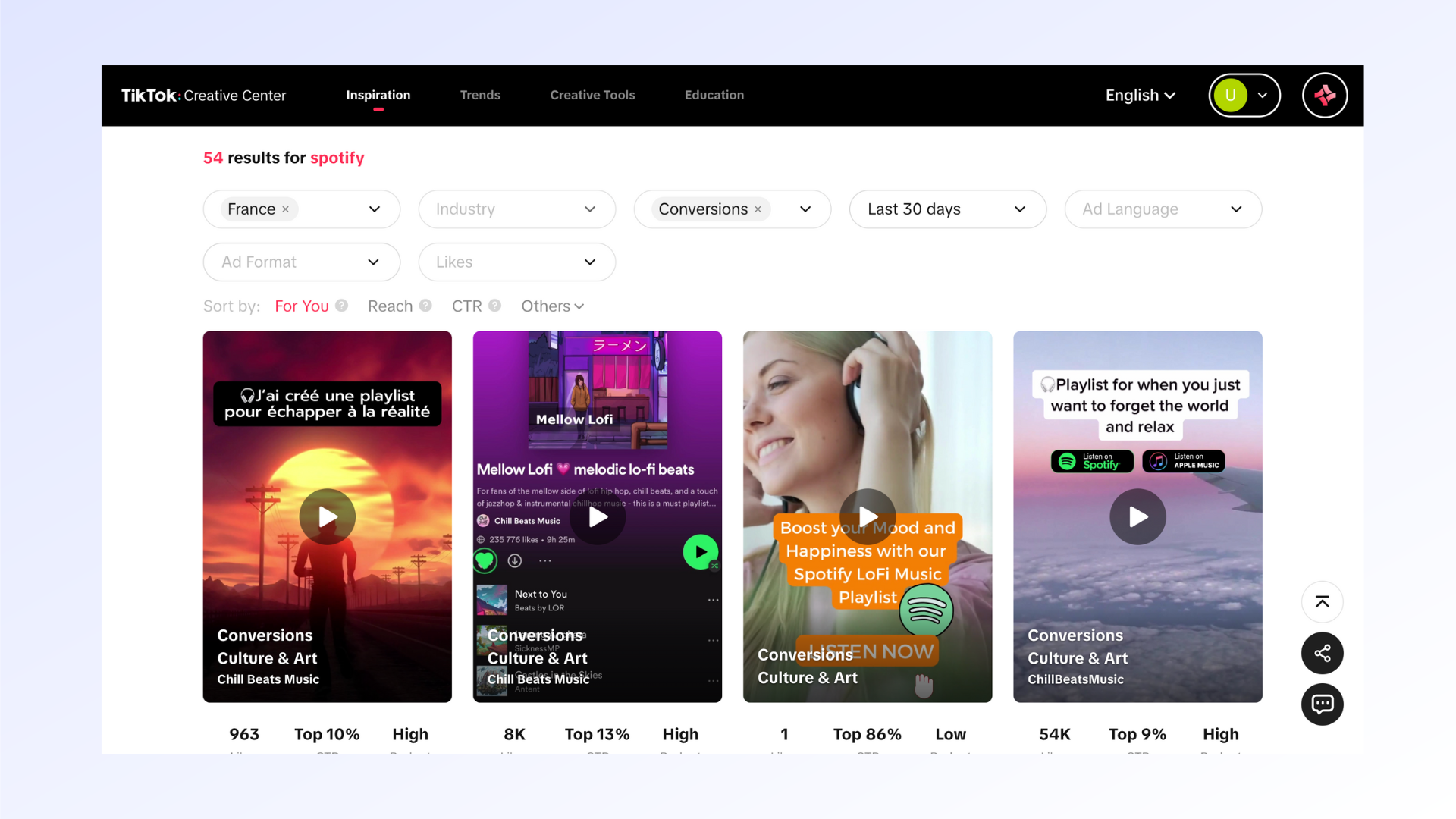Click the Listen on Spotify badge
Viewport: 1456px width, 819px height.
(x=1092, y=461)
